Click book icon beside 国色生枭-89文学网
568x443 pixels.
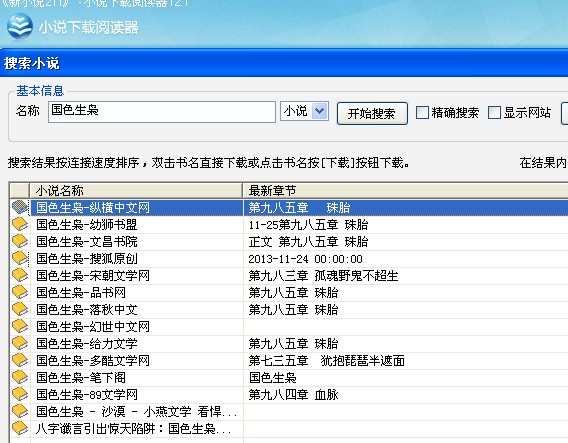(x=20, y=394)
